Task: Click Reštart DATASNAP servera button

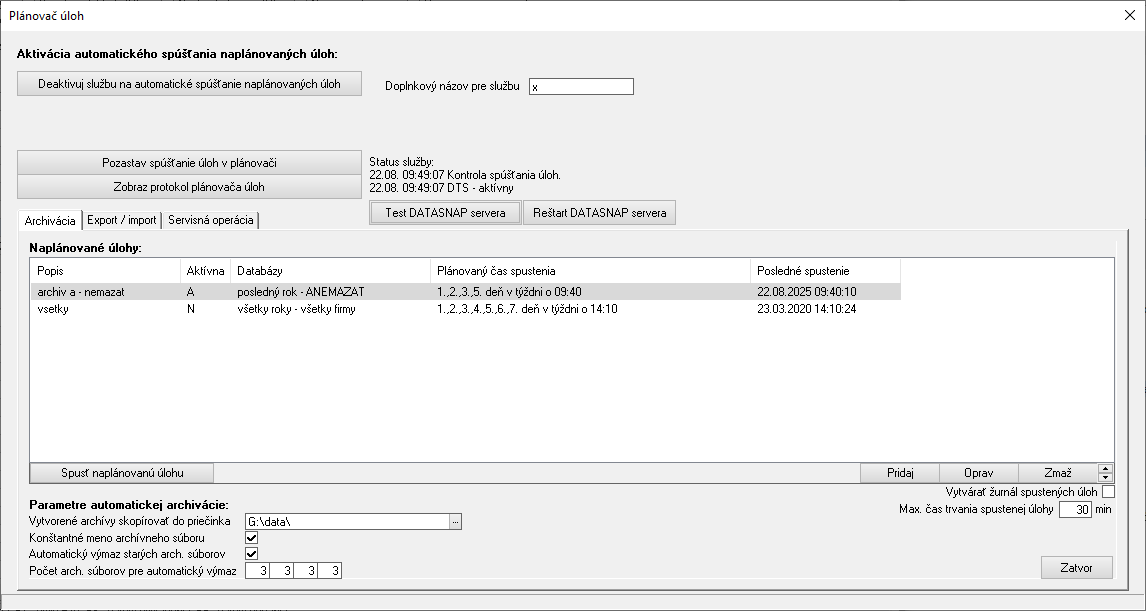Action: pos(599,213)
